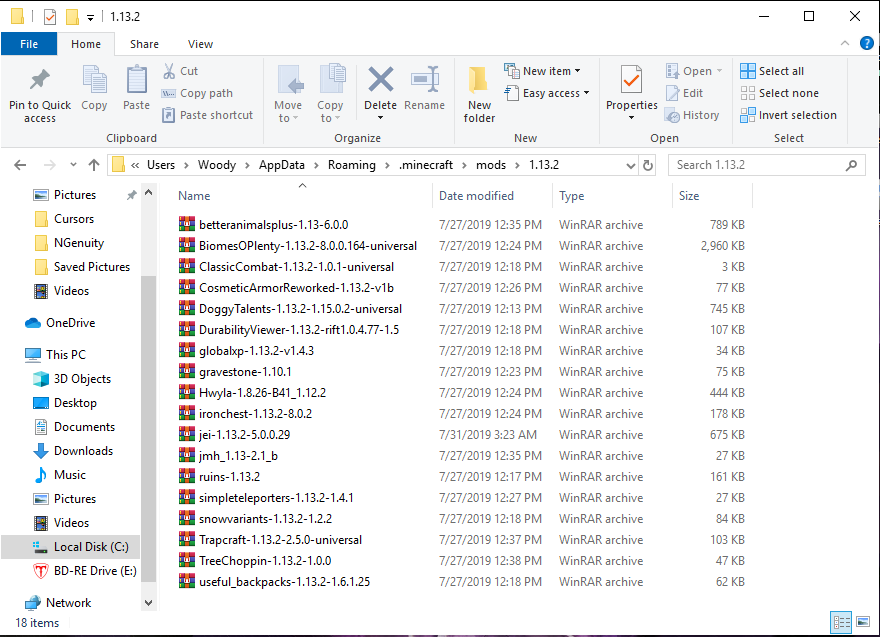880x637 pixels.
Task: Refresh the current folder view
Action: pyautogui.click(x=648, y=165)
